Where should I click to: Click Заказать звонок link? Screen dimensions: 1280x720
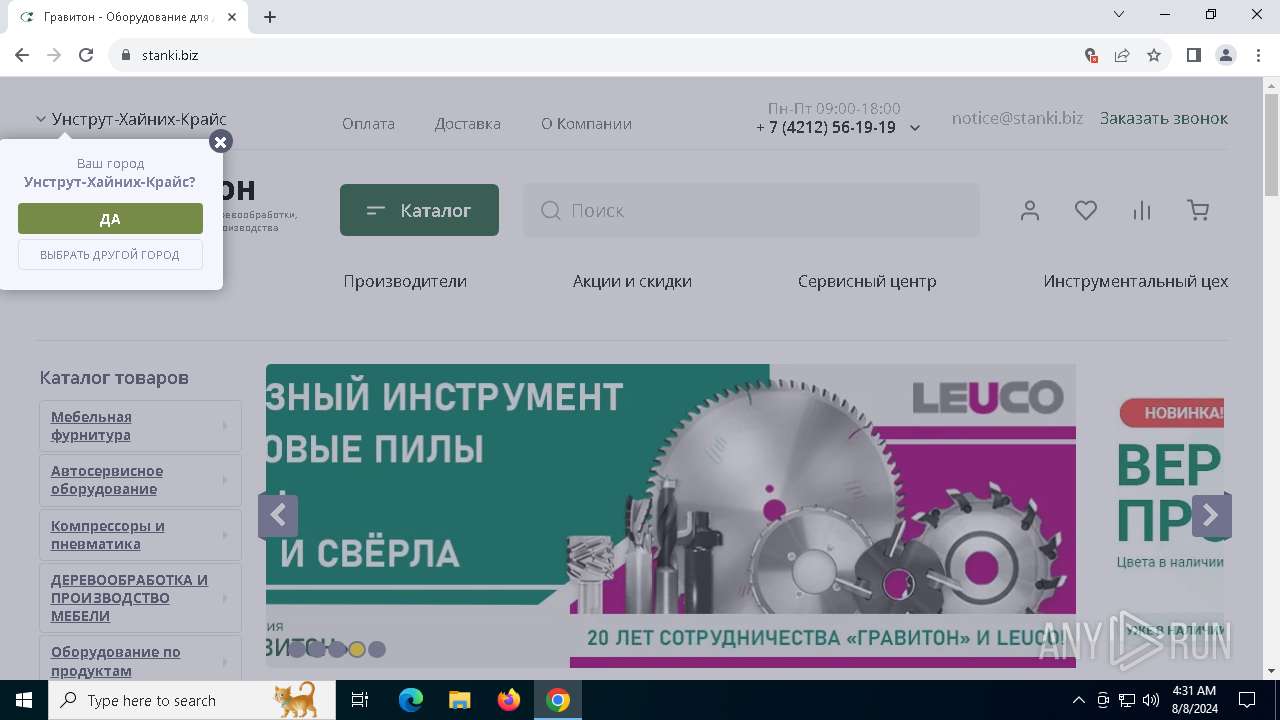(1164, 118)
